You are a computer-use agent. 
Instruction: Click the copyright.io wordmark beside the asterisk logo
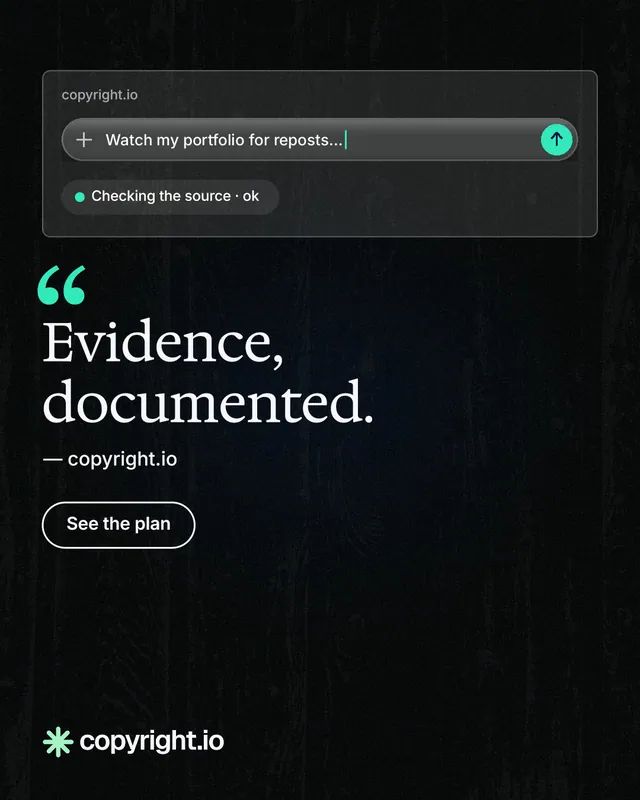[x=152, y=741]
